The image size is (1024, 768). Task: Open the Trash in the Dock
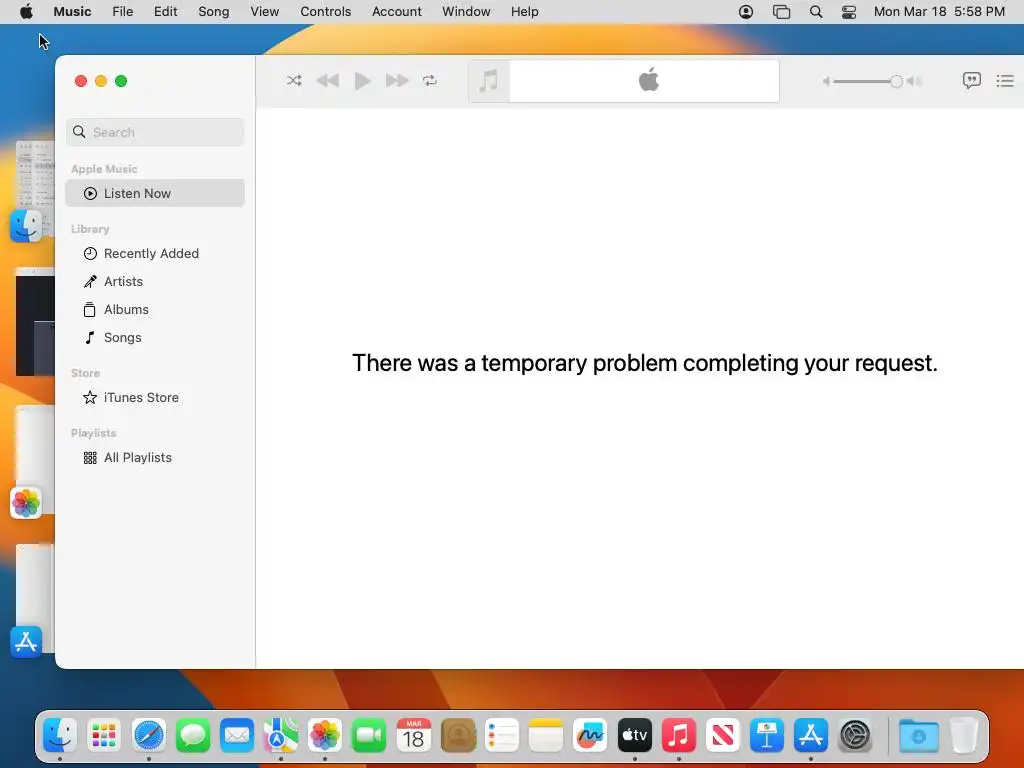(x=964, y=736)
